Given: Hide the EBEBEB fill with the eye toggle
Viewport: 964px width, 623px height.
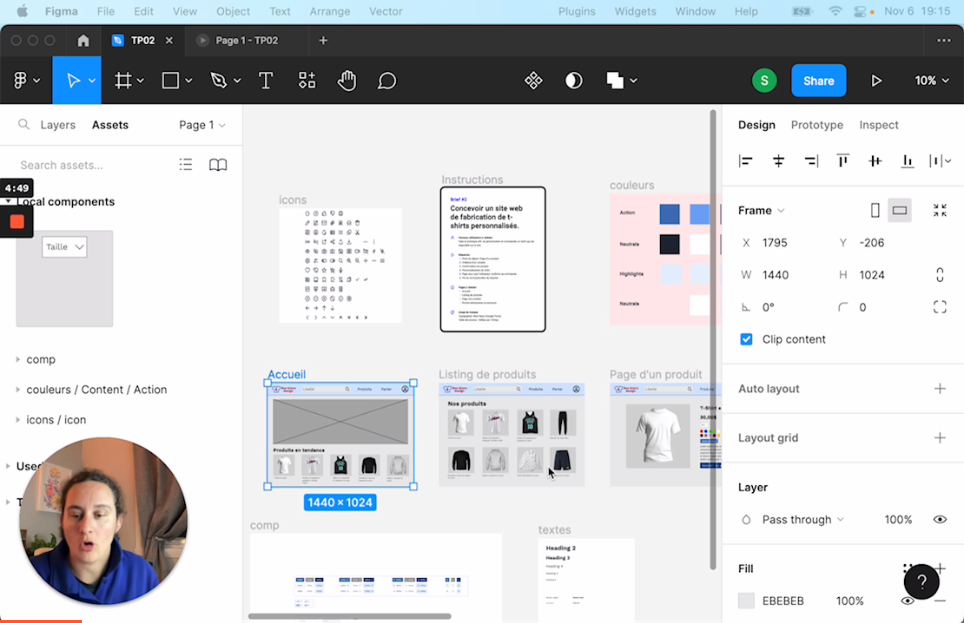Looking at the screenshot, I should point(908,601).
